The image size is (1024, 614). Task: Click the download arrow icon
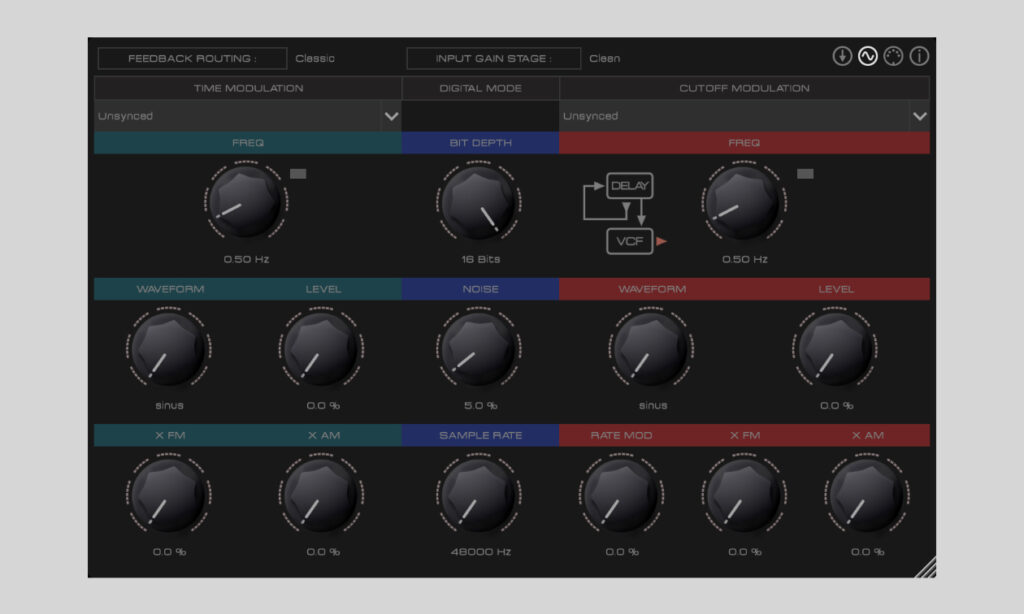click(x=842, y=57)
